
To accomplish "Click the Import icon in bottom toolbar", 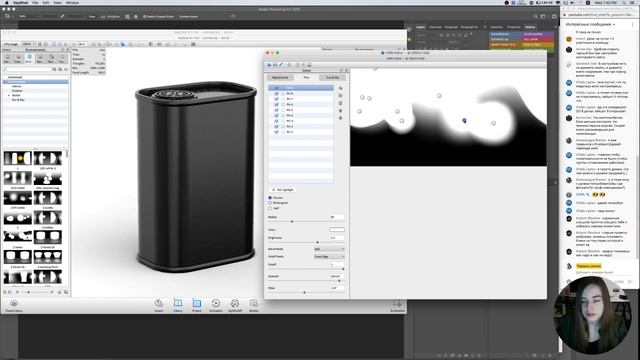I will (159, 305).
